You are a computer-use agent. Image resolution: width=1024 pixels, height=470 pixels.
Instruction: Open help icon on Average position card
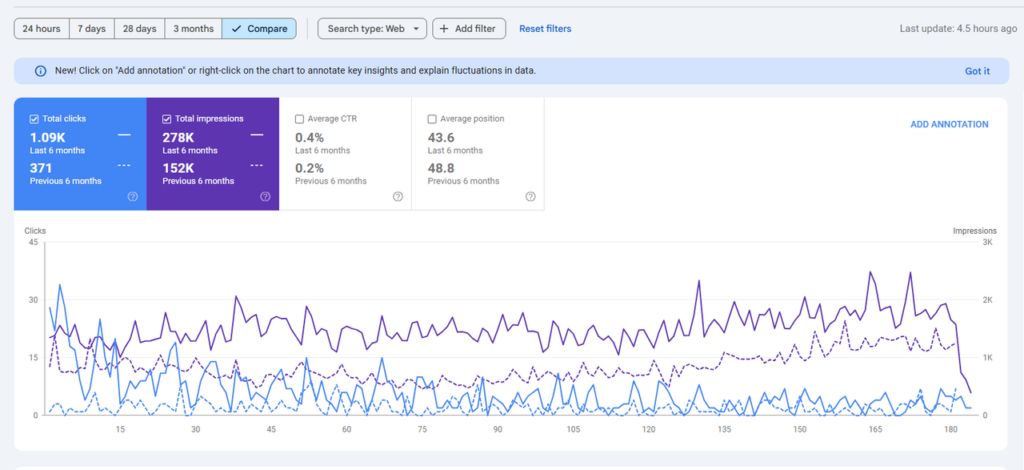(530, 196)
